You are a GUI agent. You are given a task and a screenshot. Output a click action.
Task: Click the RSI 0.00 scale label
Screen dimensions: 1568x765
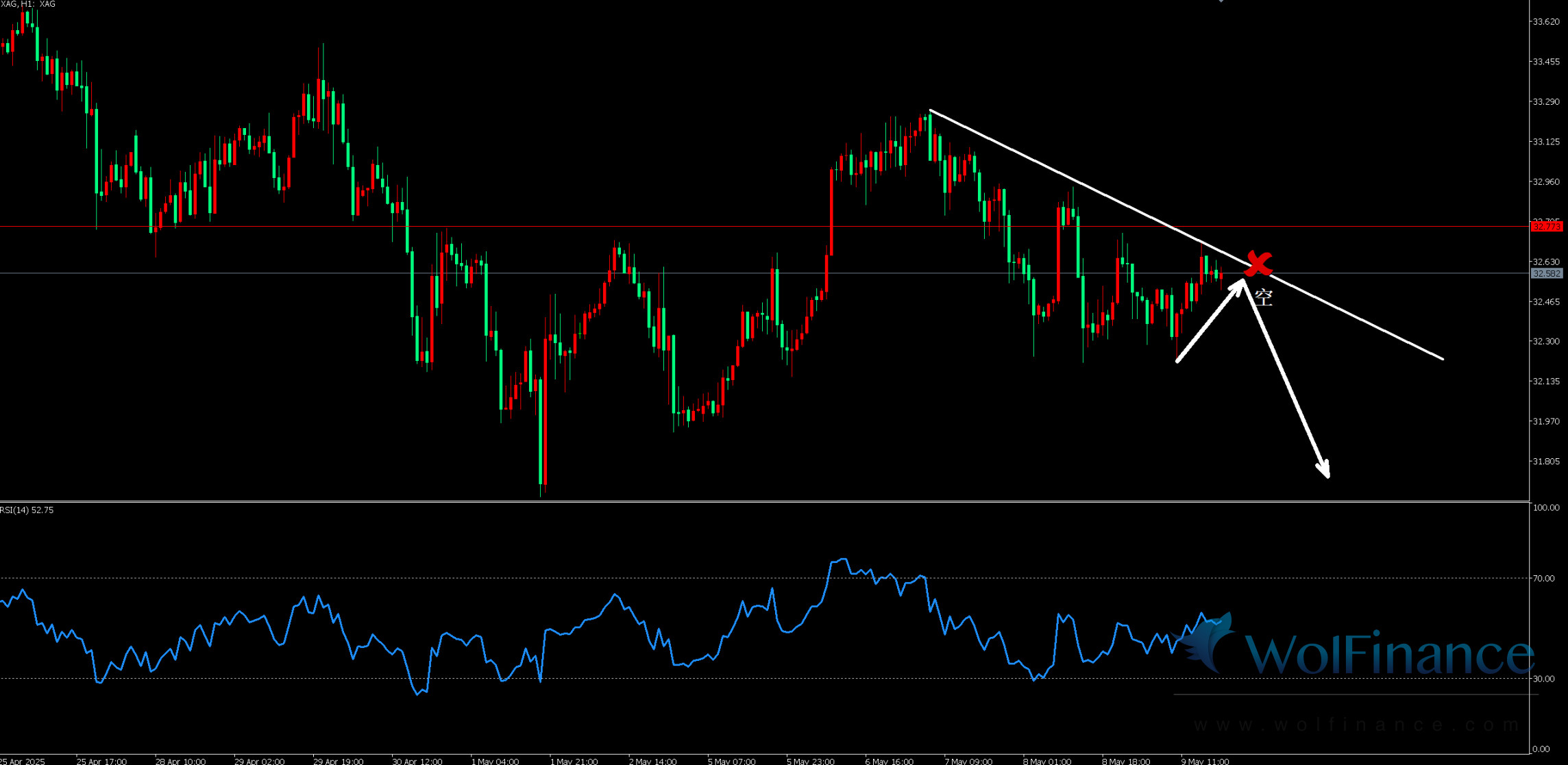pyautogui.click(x=1541, y=749)
